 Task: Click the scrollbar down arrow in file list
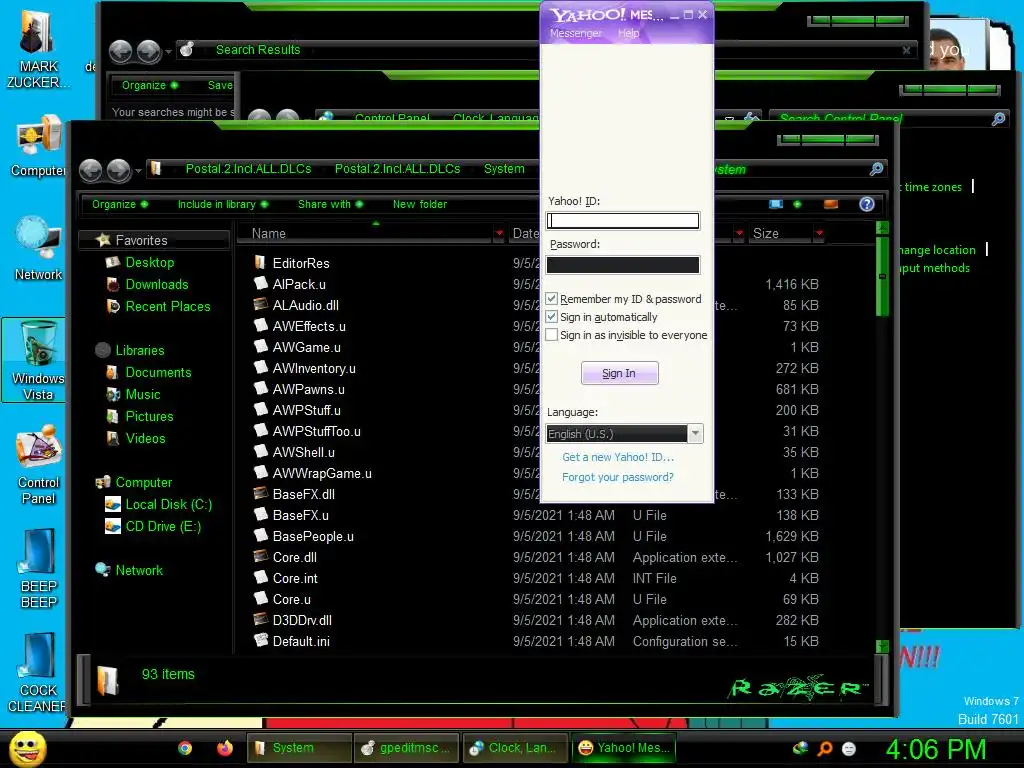click(x=882, y=647)
